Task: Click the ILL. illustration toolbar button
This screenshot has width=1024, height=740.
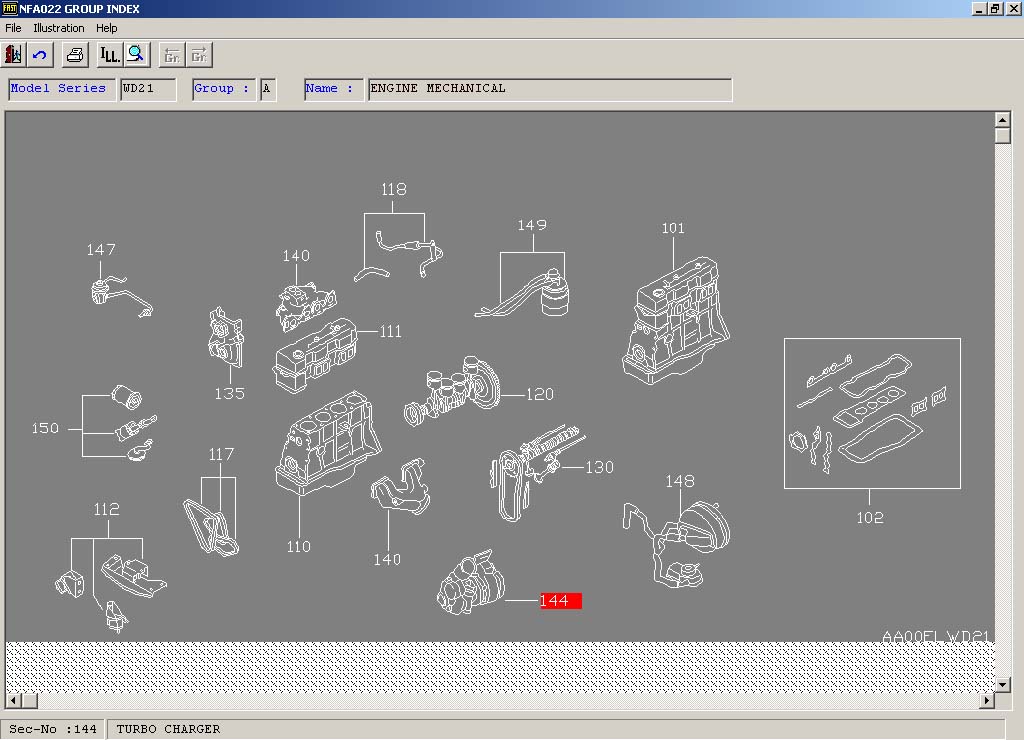Action: [x=109, y=55]
